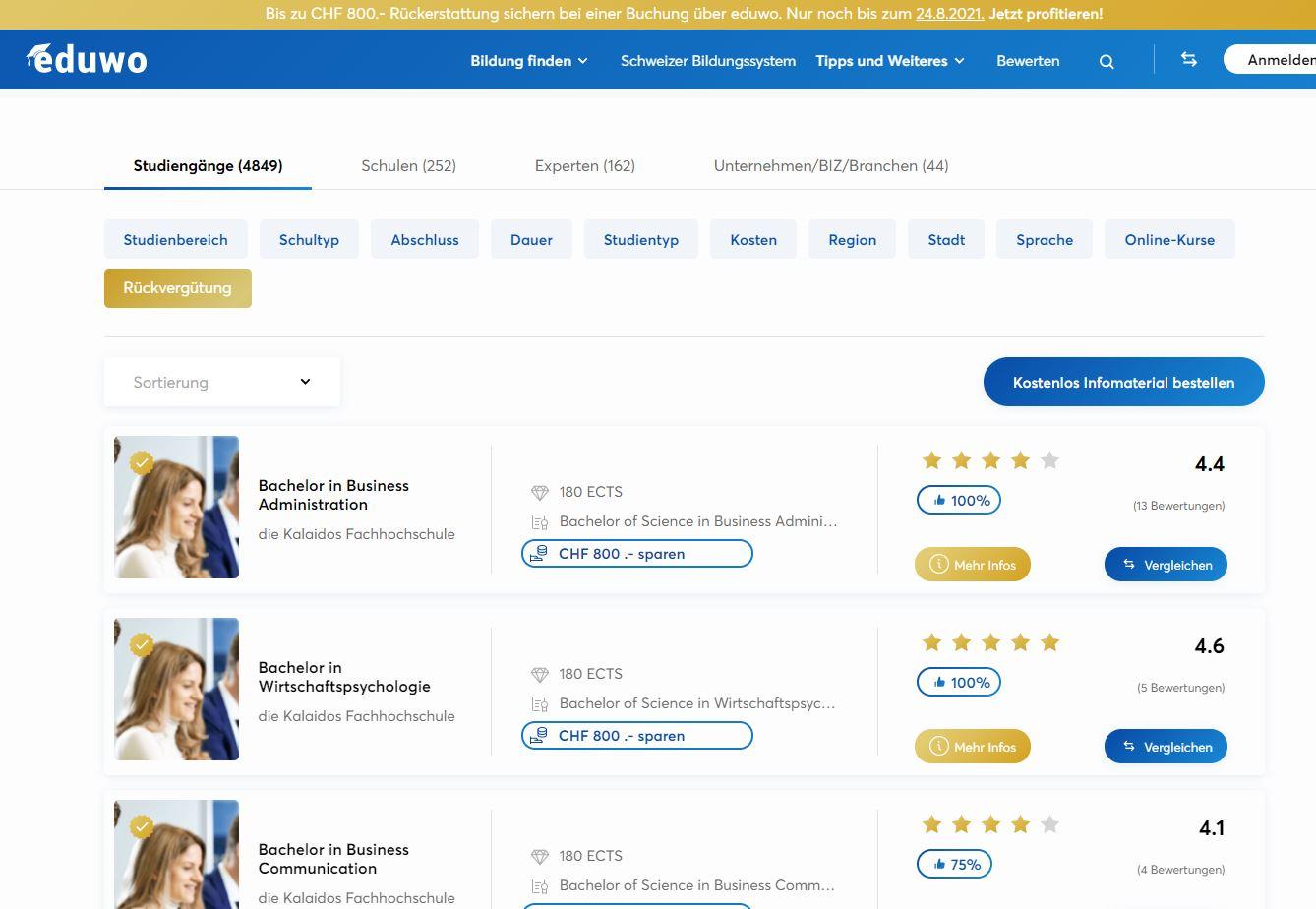The width and height of the screenshot is (1316, 909).
Task: Click the star rating of Business Administration
Action: tap(990, 459)
